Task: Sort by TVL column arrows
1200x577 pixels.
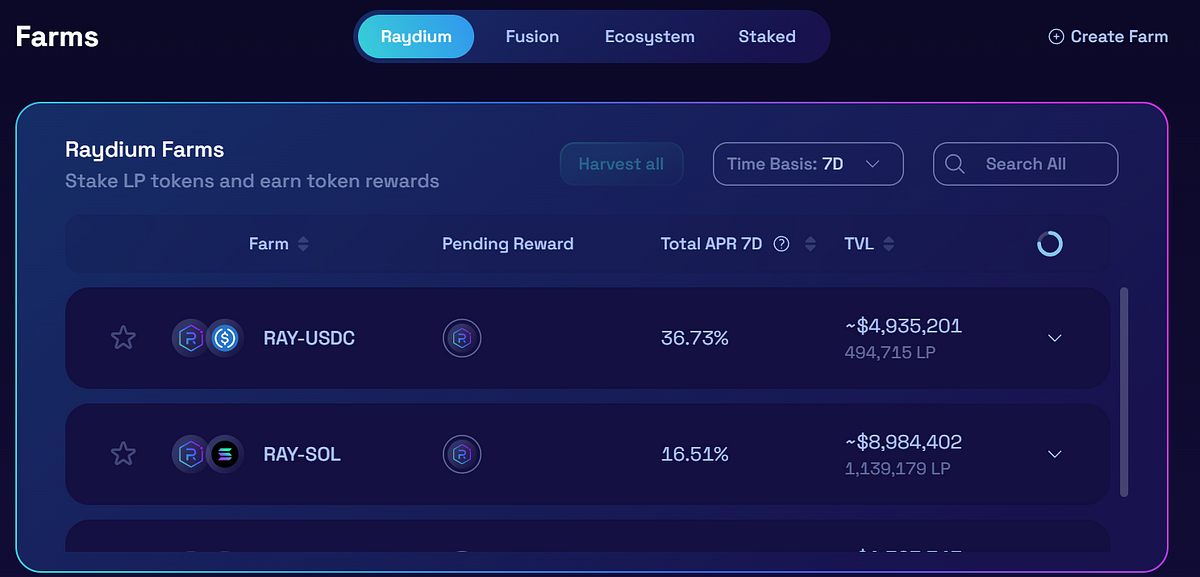Action: [x=889, y=244]
